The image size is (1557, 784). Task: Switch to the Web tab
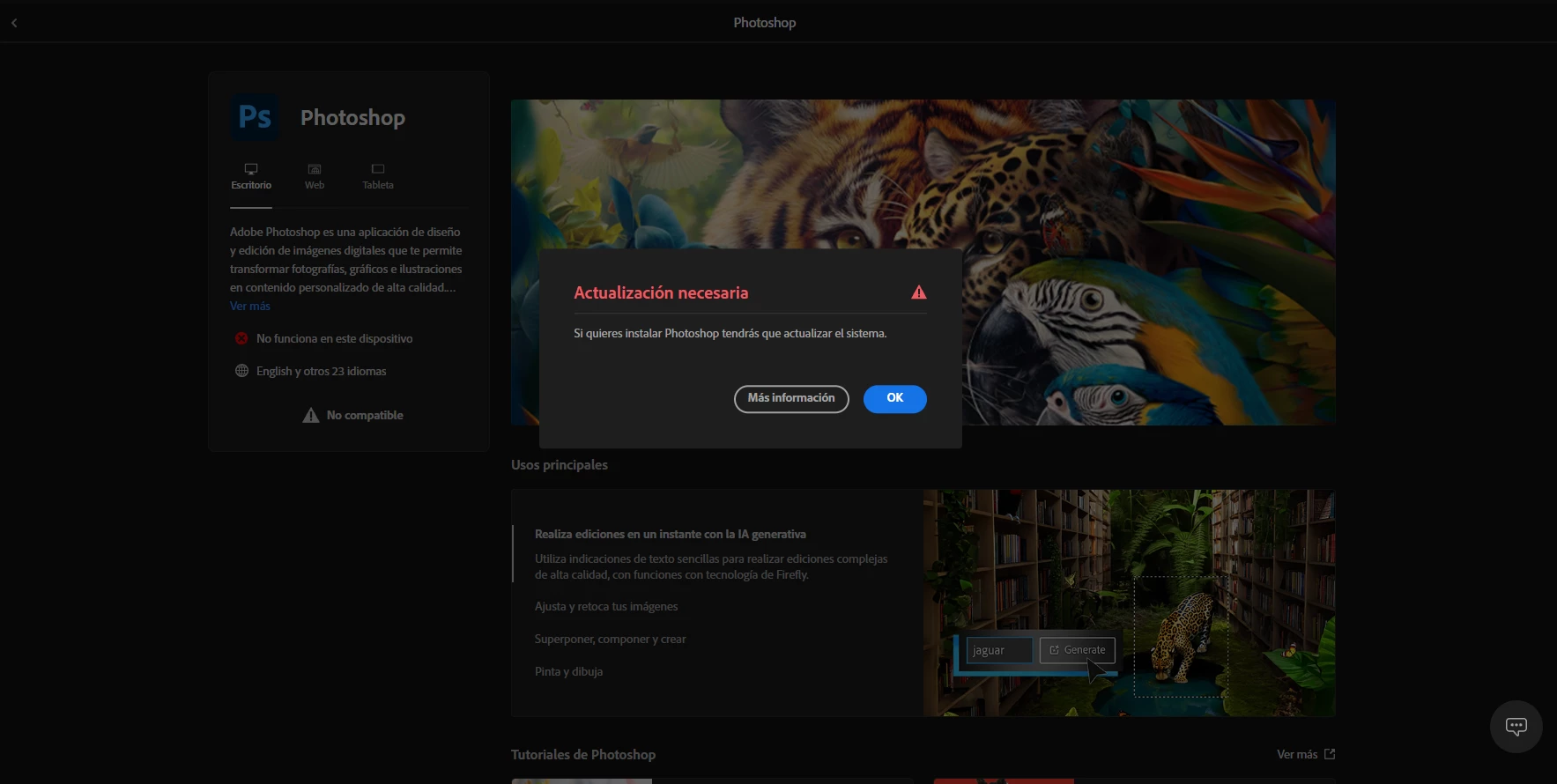pos(315,177)
